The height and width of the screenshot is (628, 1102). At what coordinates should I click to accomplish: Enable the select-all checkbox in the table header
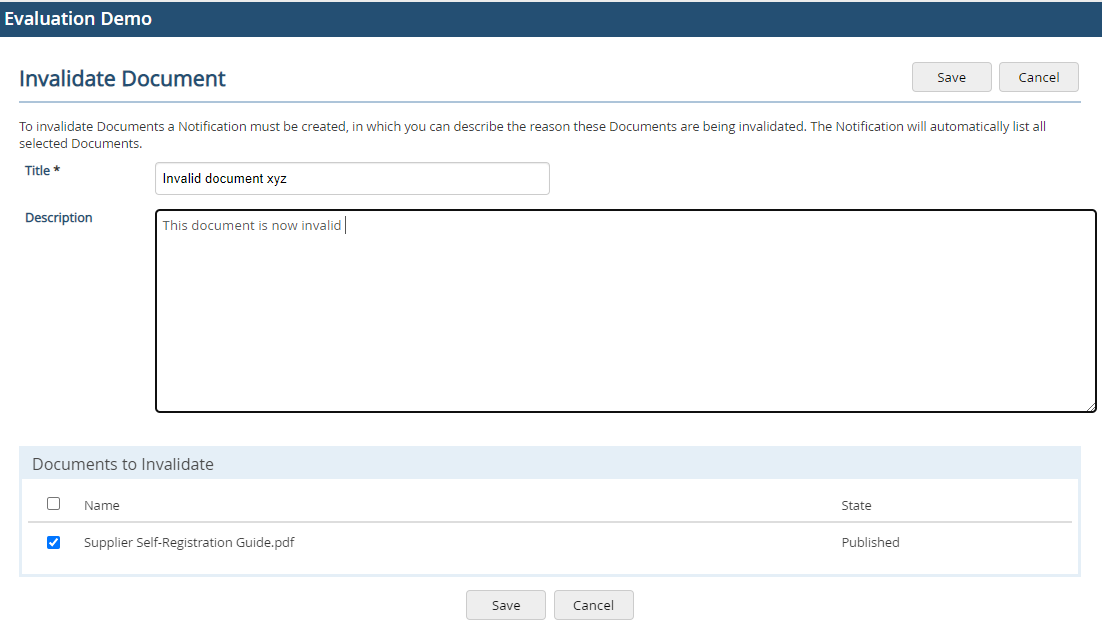(x=53, y=503)
